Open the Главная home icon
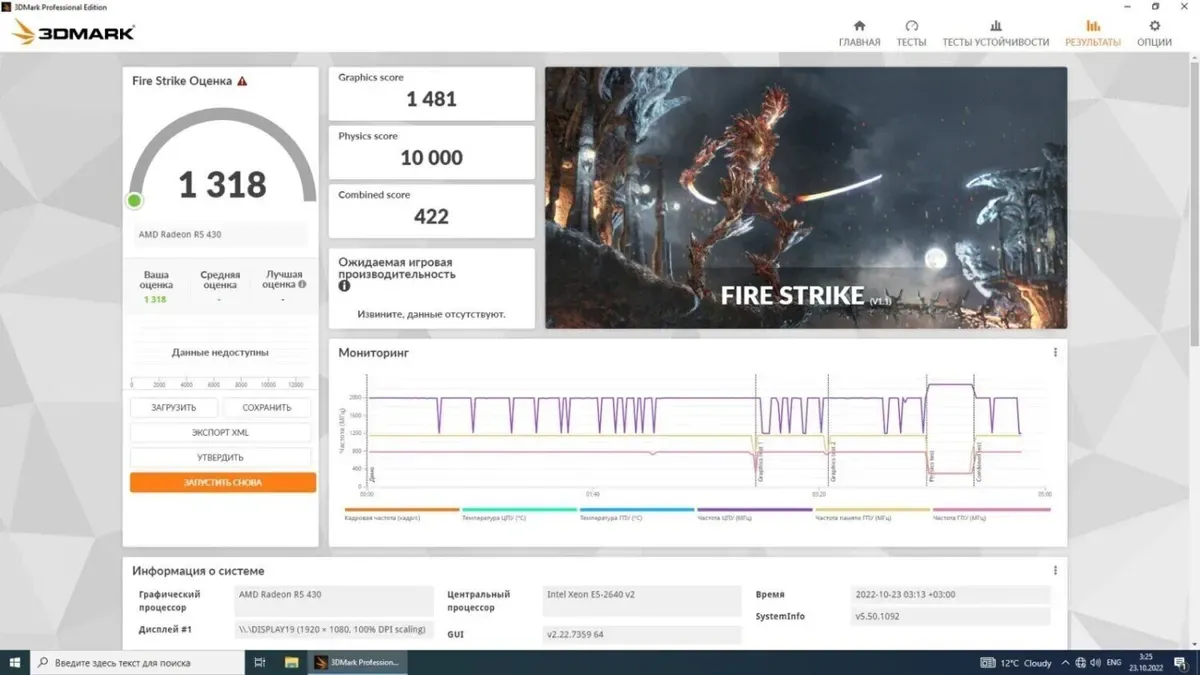The image size is (1200, 675). click(x=859, y=27)
